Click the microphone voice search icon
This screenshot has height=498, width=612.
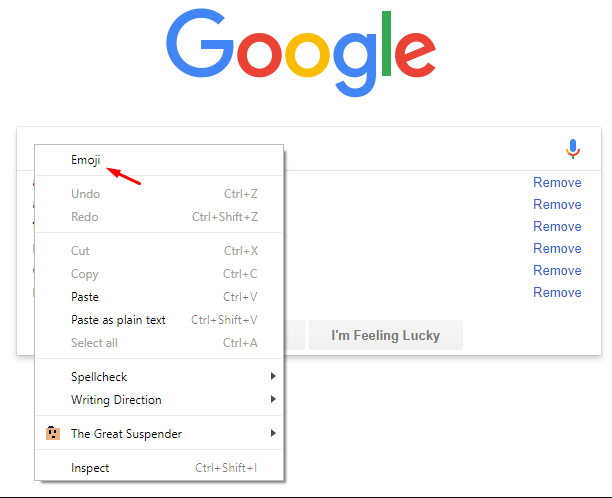pyautogui.click(x=572, y=149)
